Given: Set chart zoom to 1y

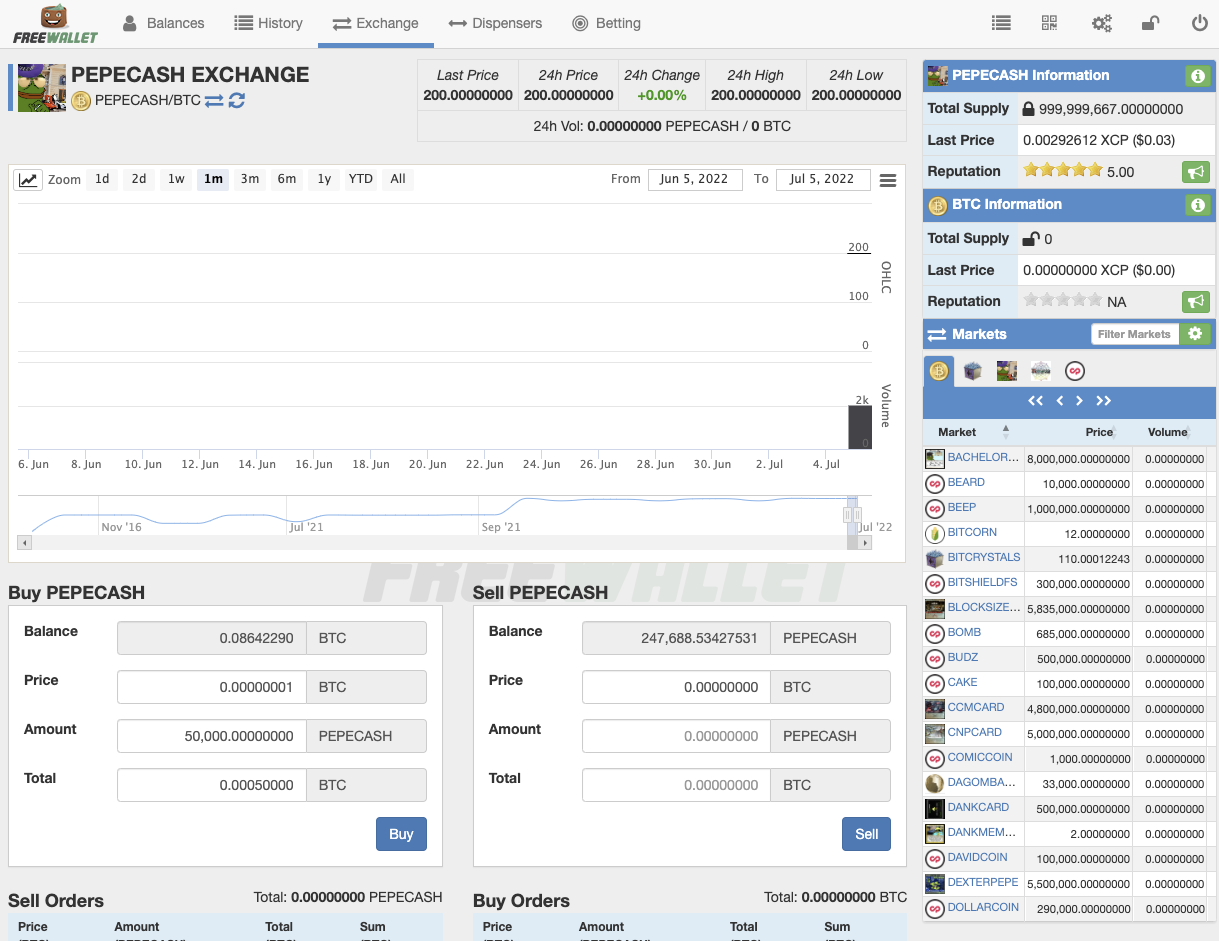Looking at the screenshot, I should (x=324, y=179).
